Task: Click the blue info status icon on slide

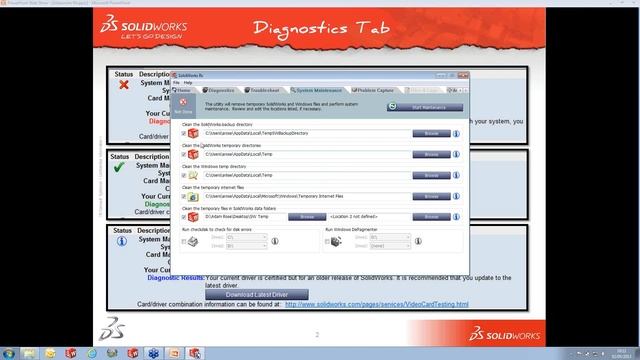Action: coord(122,241)
